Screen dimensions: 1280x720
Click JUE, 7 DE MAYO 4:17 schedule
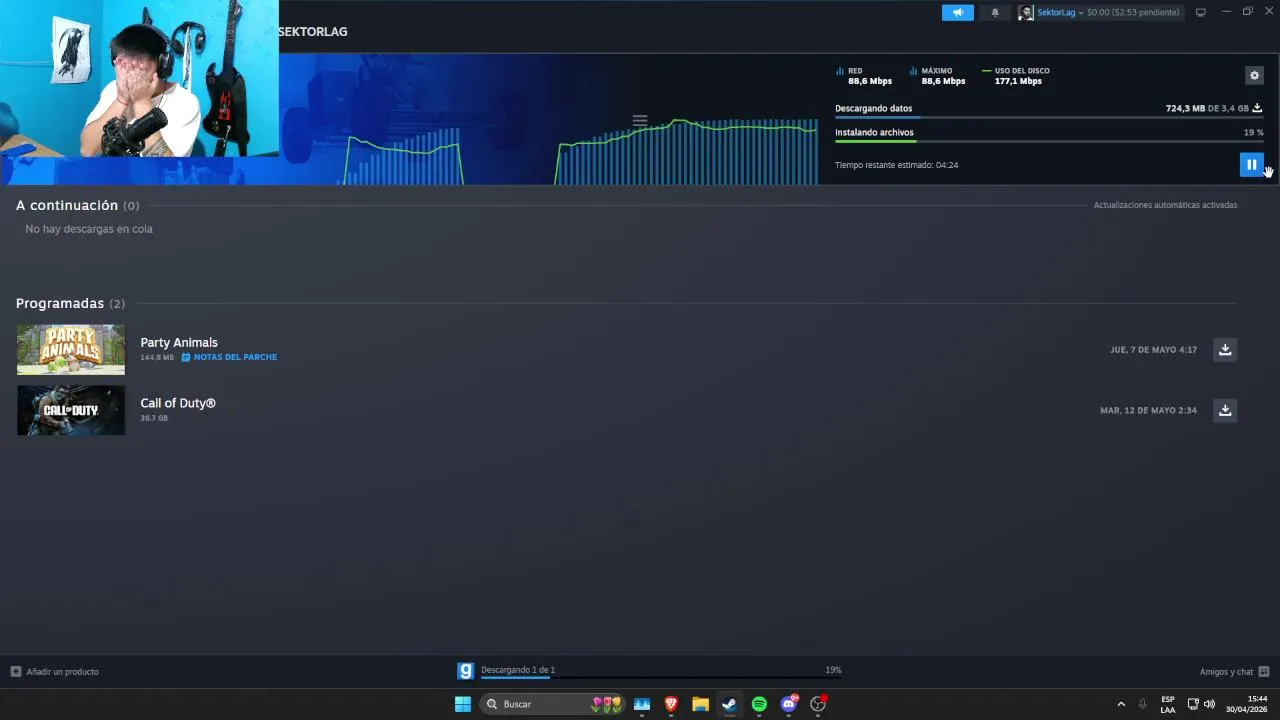tap(1153, 350)
